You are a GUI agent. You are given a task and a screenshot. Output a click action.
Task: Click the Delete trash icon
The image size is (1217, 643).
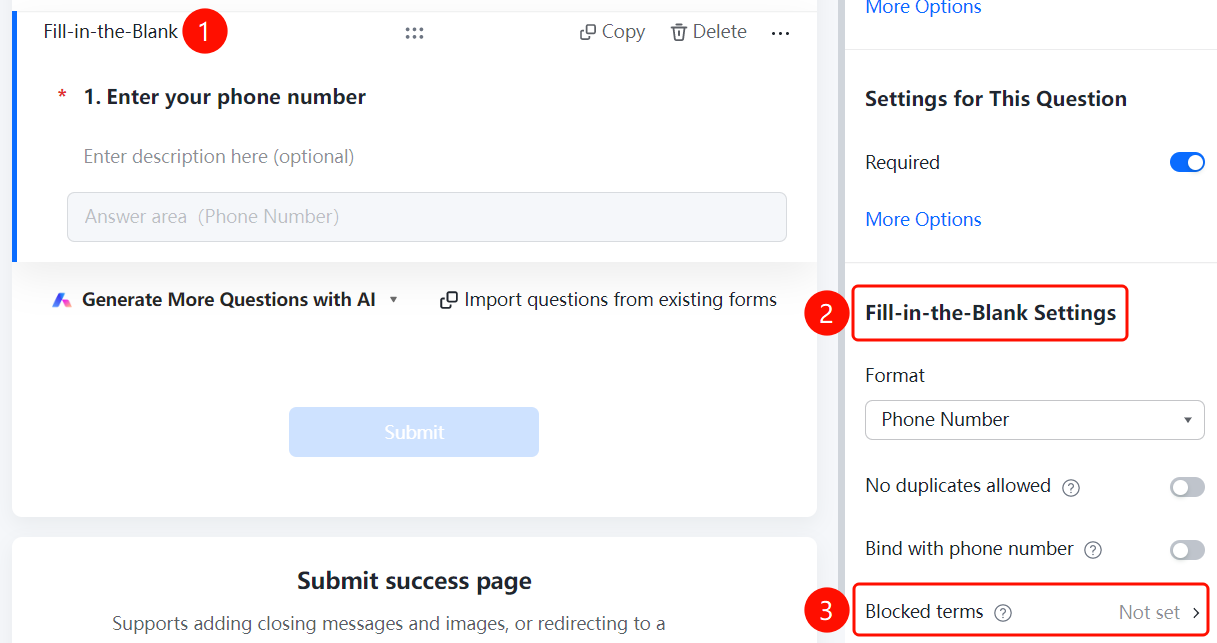679,32
